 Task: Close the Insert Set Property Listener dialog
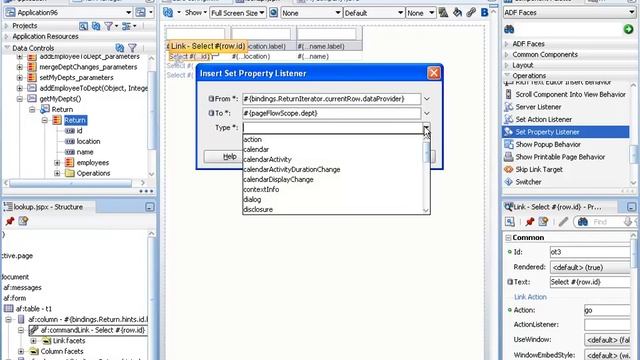(x=433, y=73)
